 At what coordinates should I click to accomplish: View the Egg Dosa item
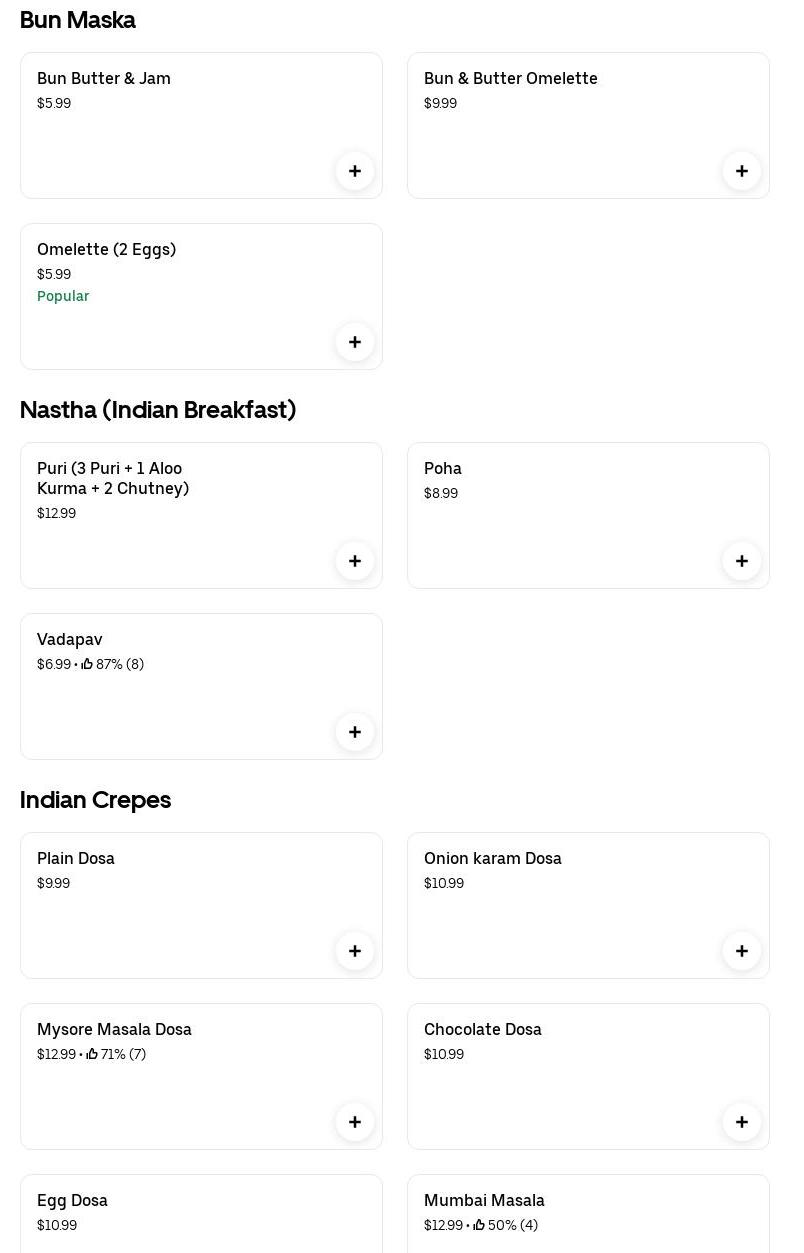click(x=72, y=1201)
